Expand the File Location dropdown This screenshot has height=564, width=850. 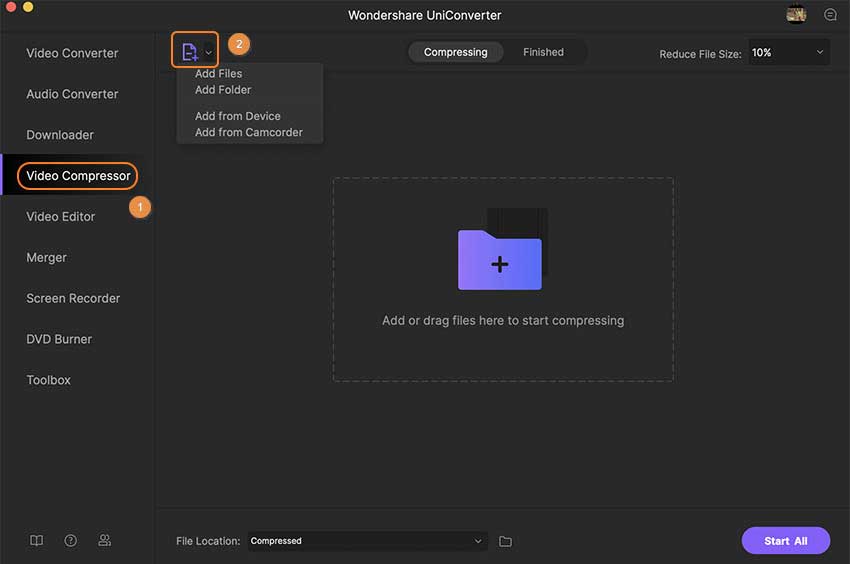pos(368,541)
